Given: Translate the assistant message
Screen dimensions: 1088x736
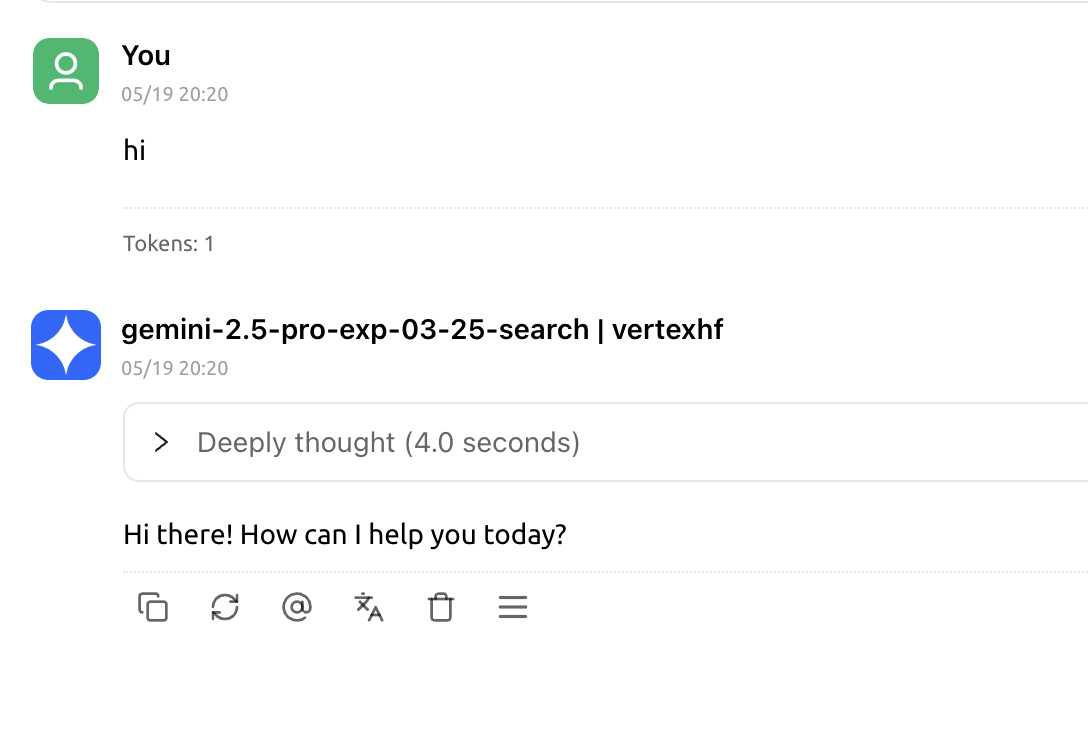Looking at the screenshot, I should click(369, 607).
